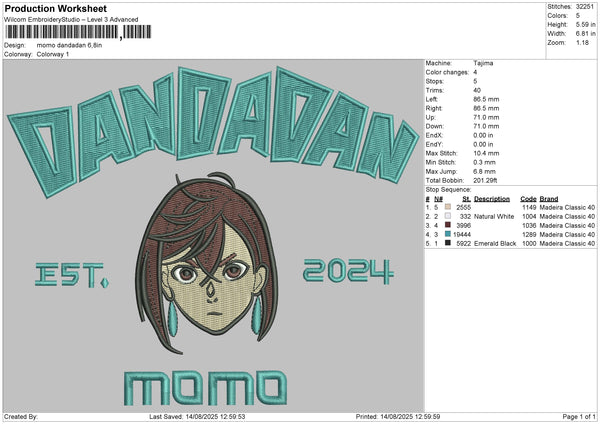Click the 'Stops:' label
Image resolution: width=600 pixels, height=424 pixels.
[435, 81]
